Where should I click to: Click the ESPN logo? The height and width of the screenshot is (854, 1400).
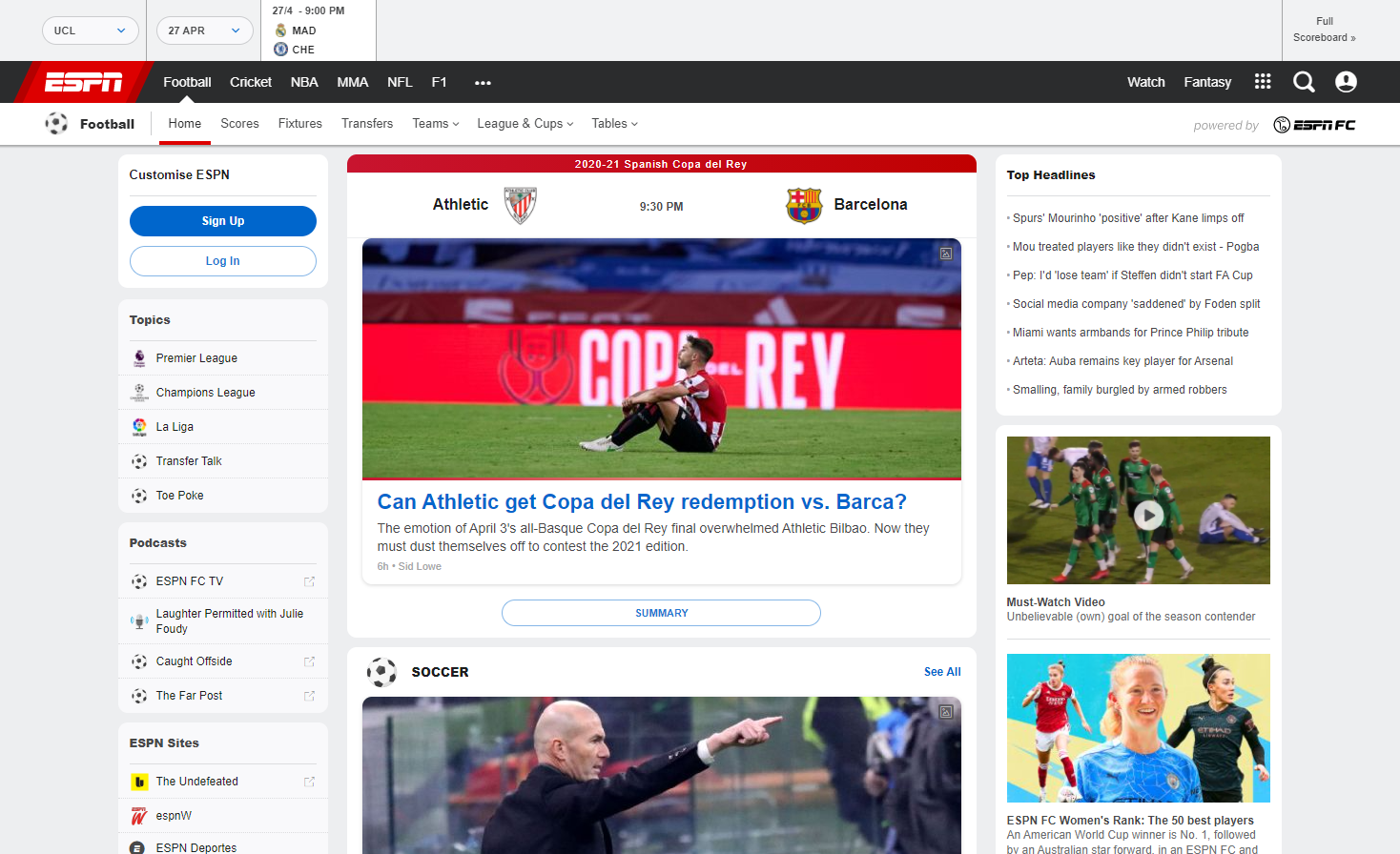pyautogui.click(x=84, y=82)
